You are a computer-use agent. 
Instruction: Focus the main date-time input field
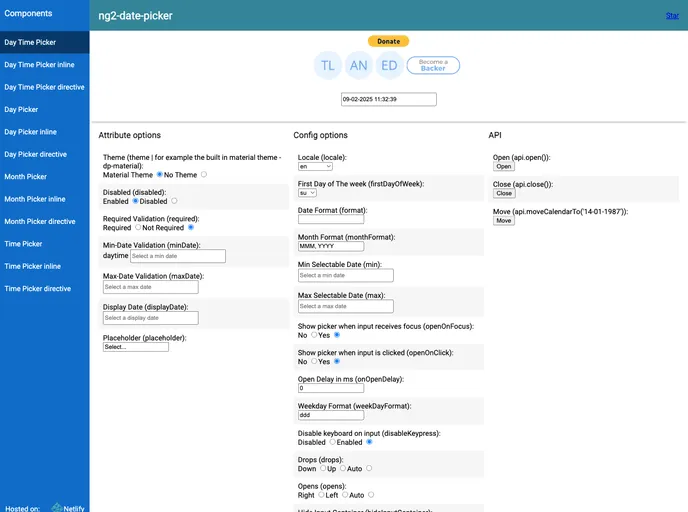pos(389,99)
